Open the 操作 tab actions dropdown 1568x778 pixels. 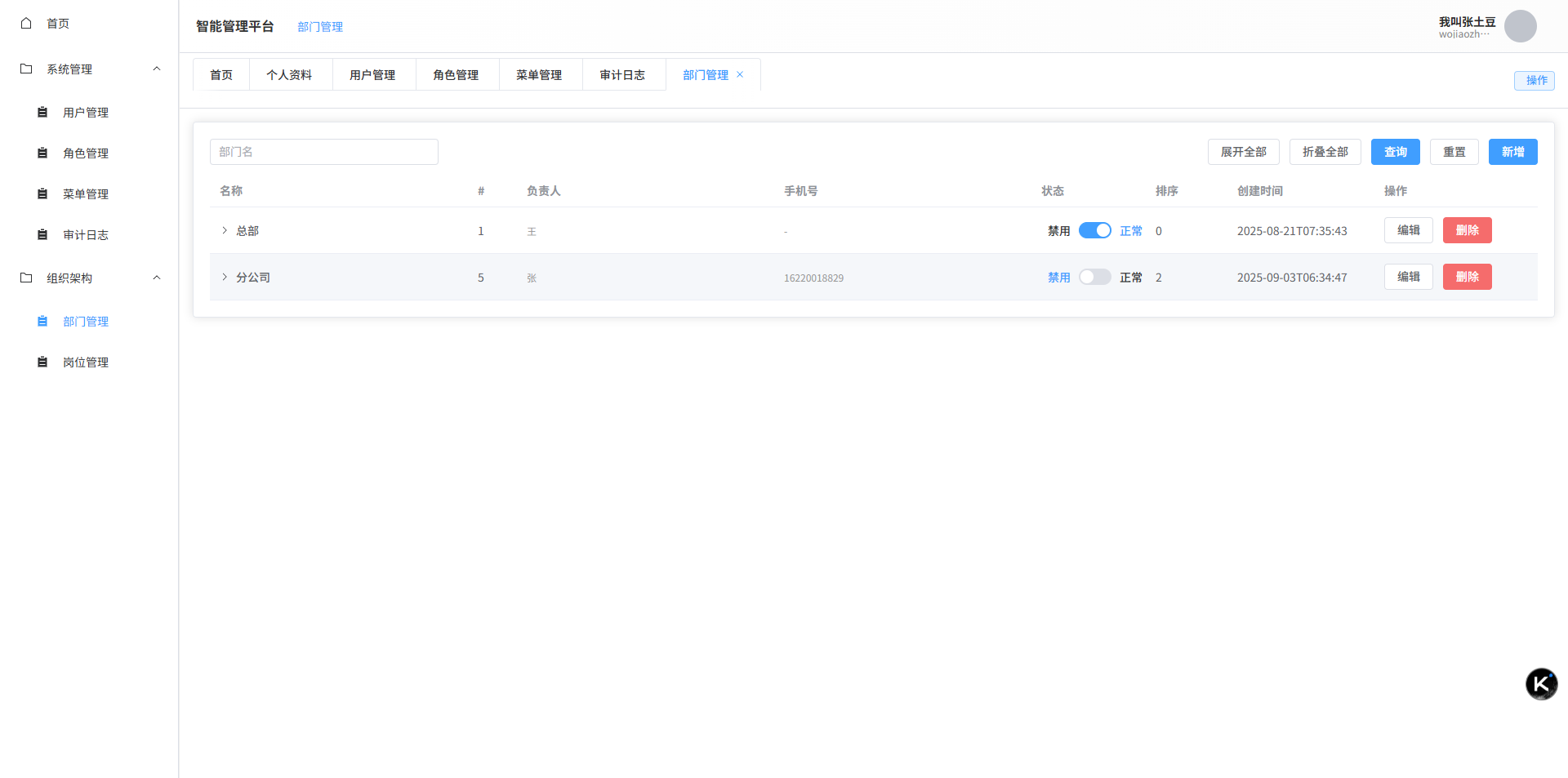coord(1535,80)
